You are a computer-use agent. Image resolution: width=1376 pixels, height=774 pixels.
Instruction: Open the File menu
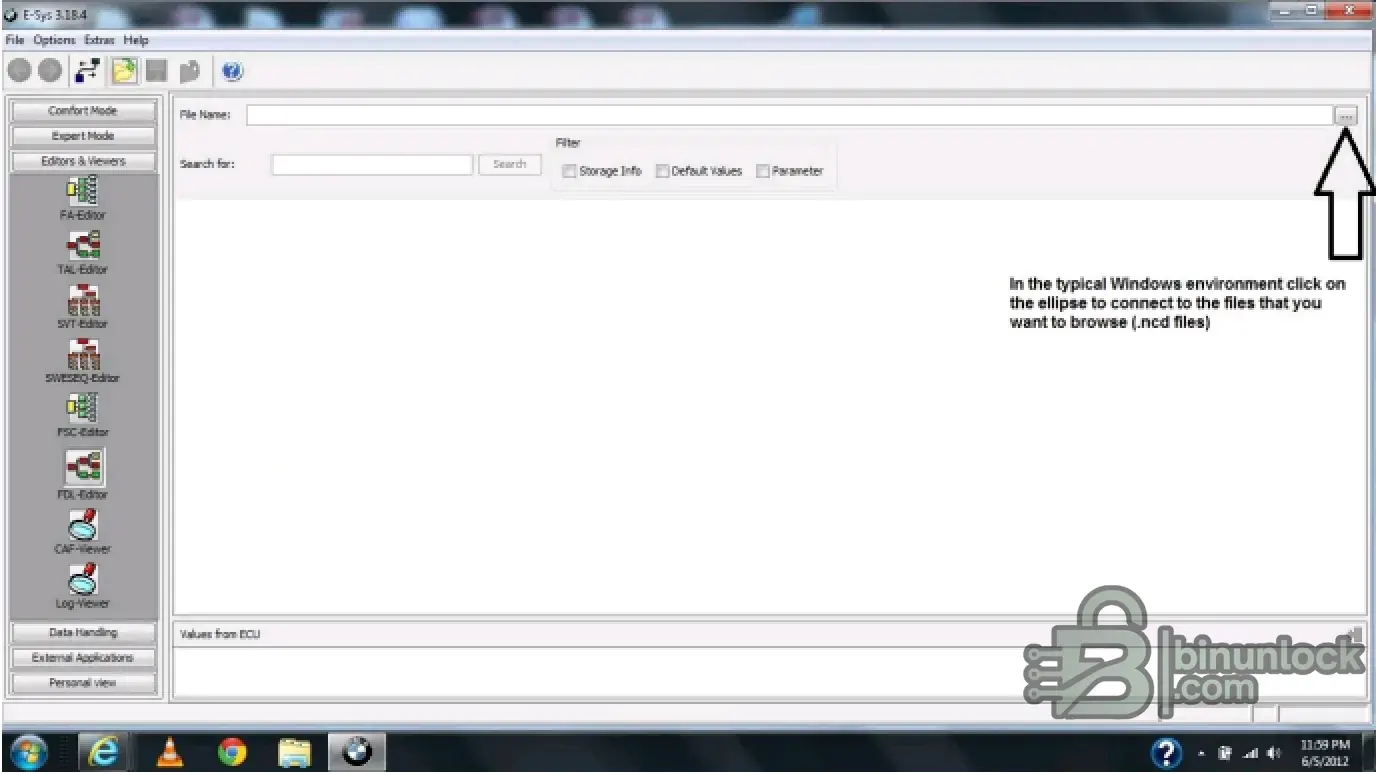point(15,40)
